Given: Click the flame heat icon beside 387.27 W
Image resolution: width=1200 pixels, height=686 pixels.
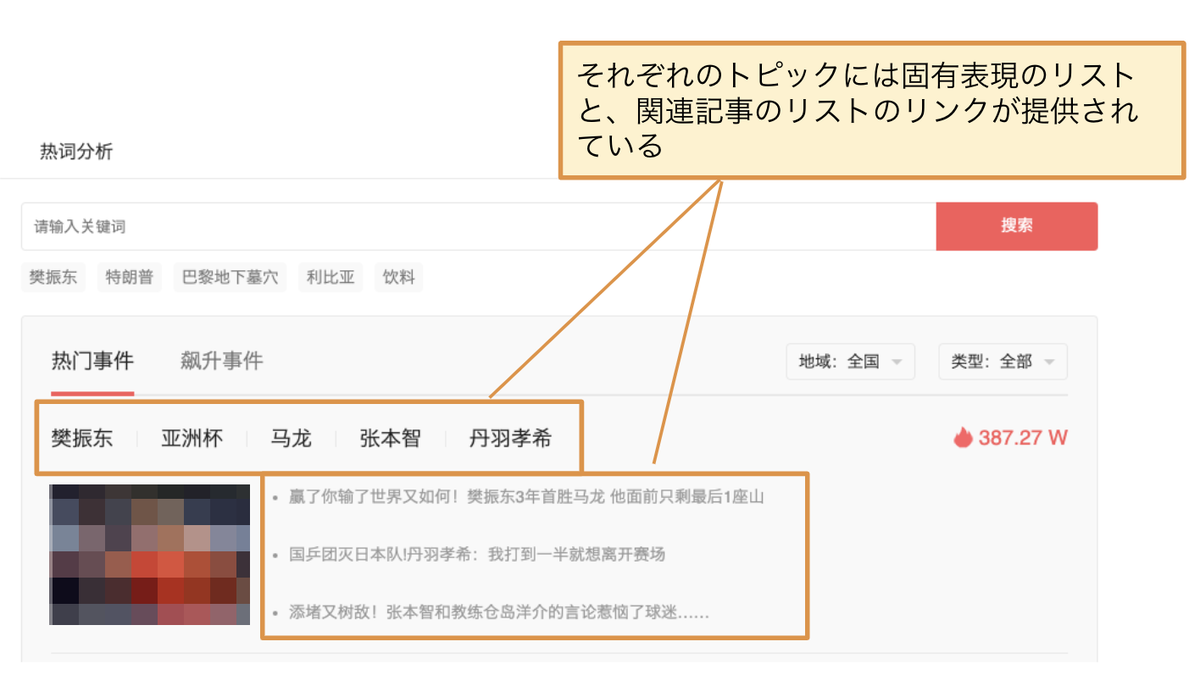Looking at the screenshot, I should pos(961,437).
